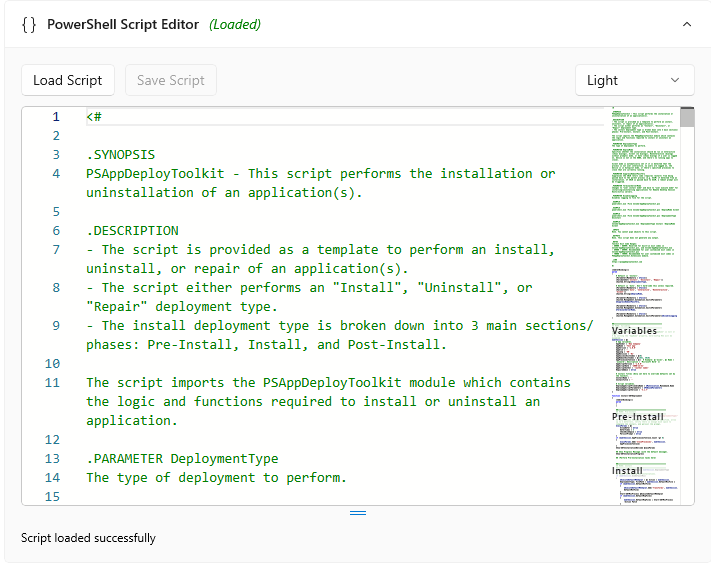
Task: Click the .PARAMETER DeploymentType line
Action: [x=182, y=459]
